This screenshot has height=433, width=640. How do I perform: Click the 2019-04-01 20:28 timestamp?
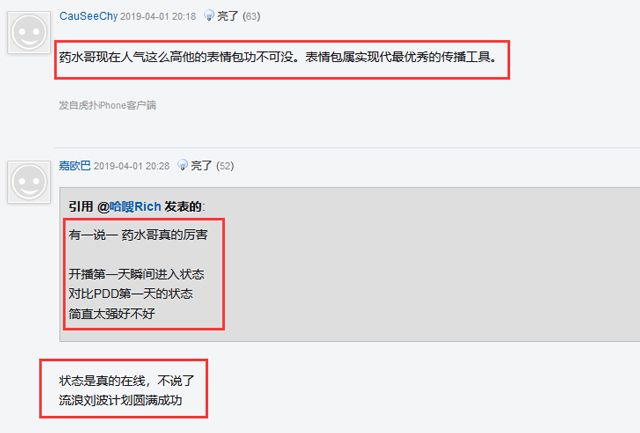tap(131, 166)
